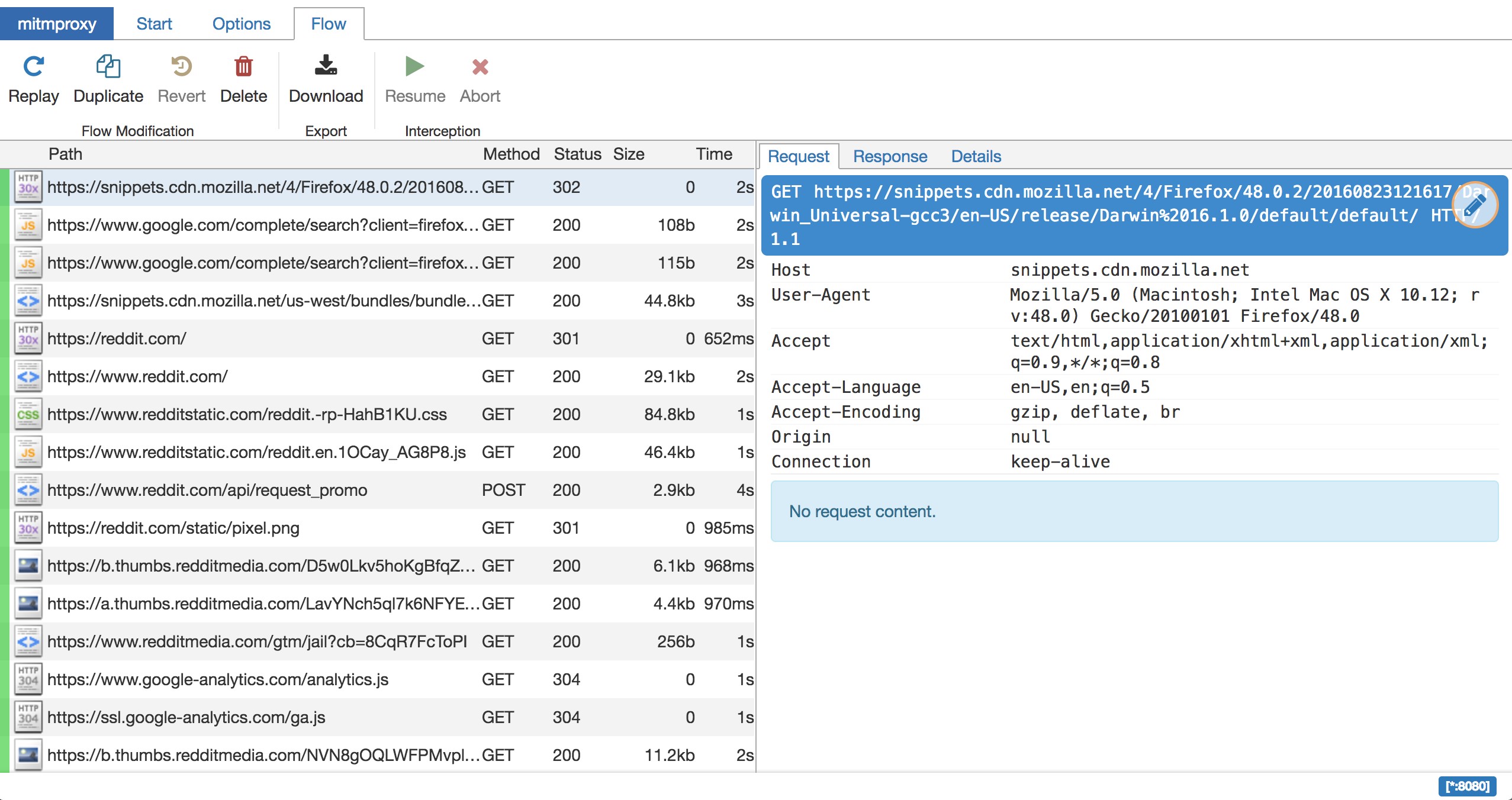Delete the selected flow
1512x800 pixels.
coord(243,67)
